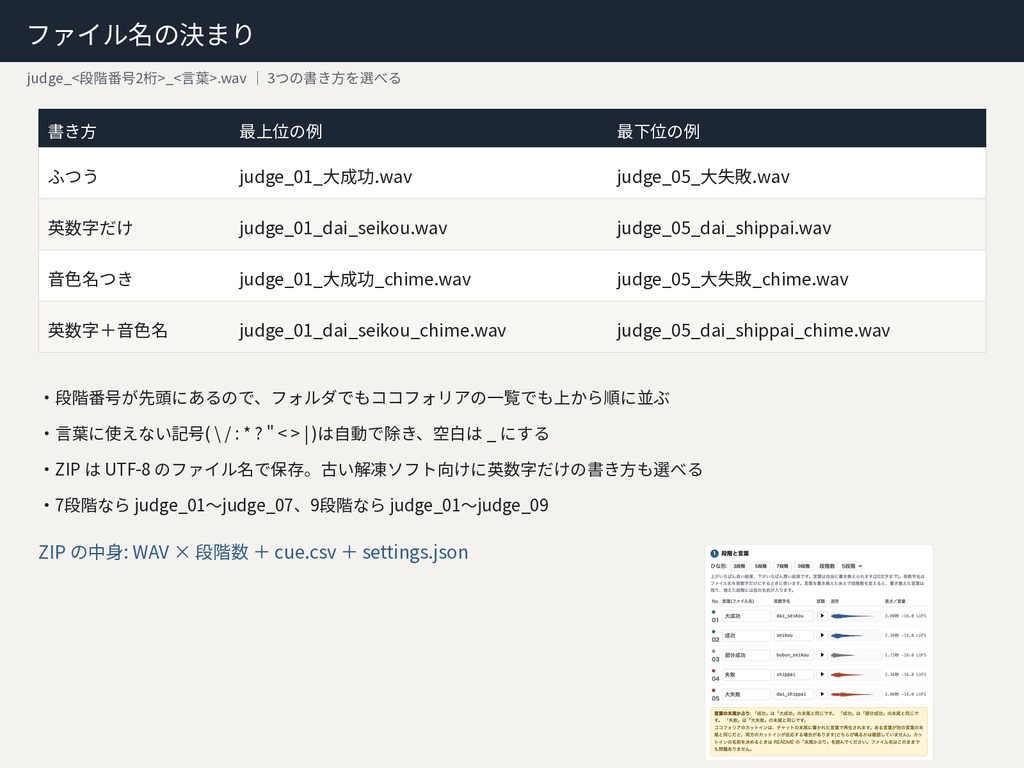Play the 大失敗 row sound in the thumbnail
1024x768 pixels.
822,694
